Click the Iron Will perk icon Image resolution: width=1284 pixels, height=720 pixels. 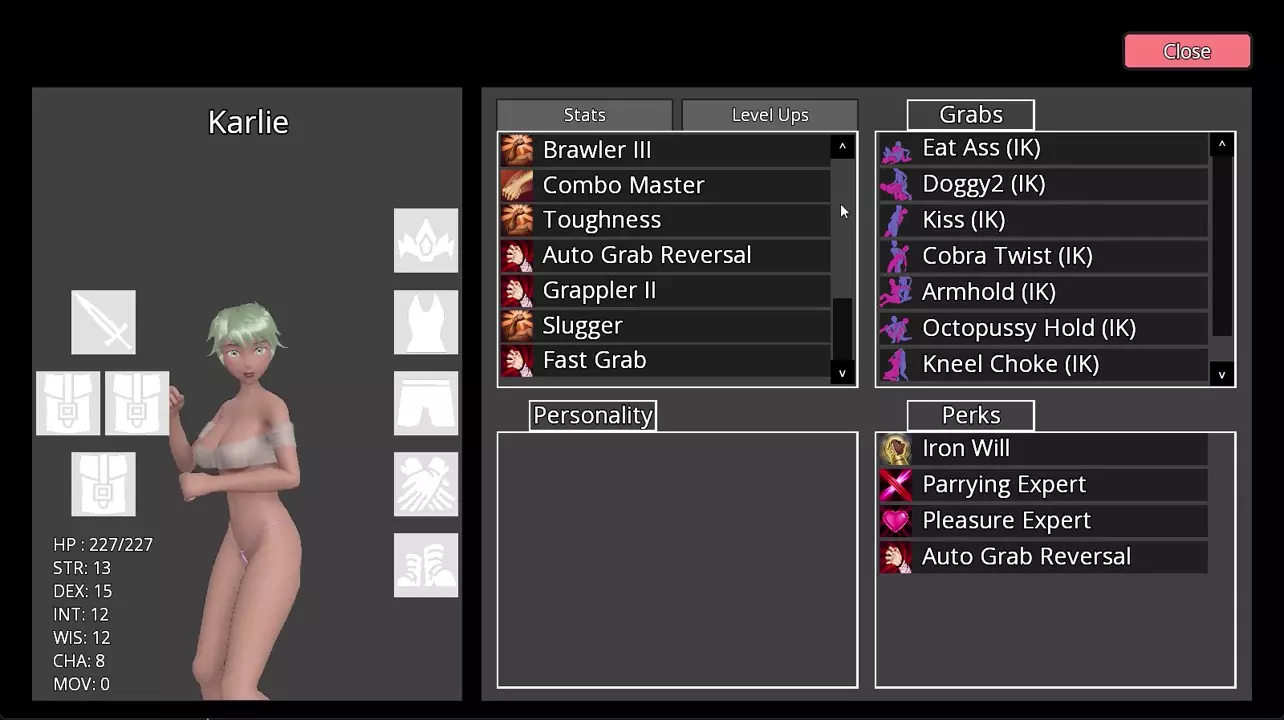tap(896, 449)
